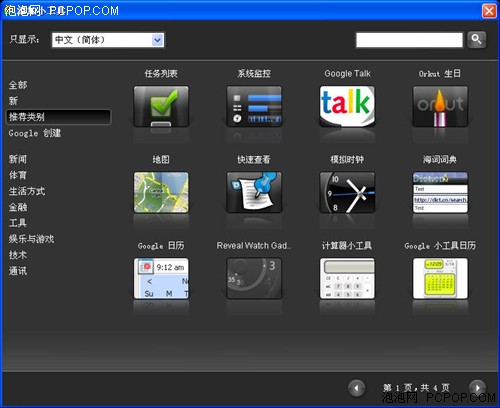Select the 系统监控 gadget icon
Screen dimensions: 500x408
(x=254, y=106)
